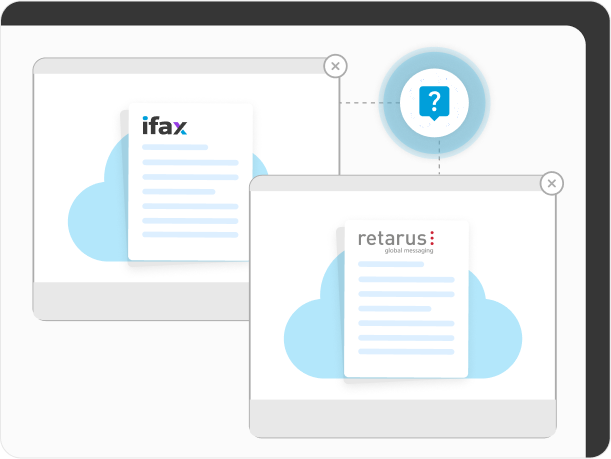The width and height of the screenshot is (611, 459).
Task: Click the blue question mark icon
Action: click(434, 103)
